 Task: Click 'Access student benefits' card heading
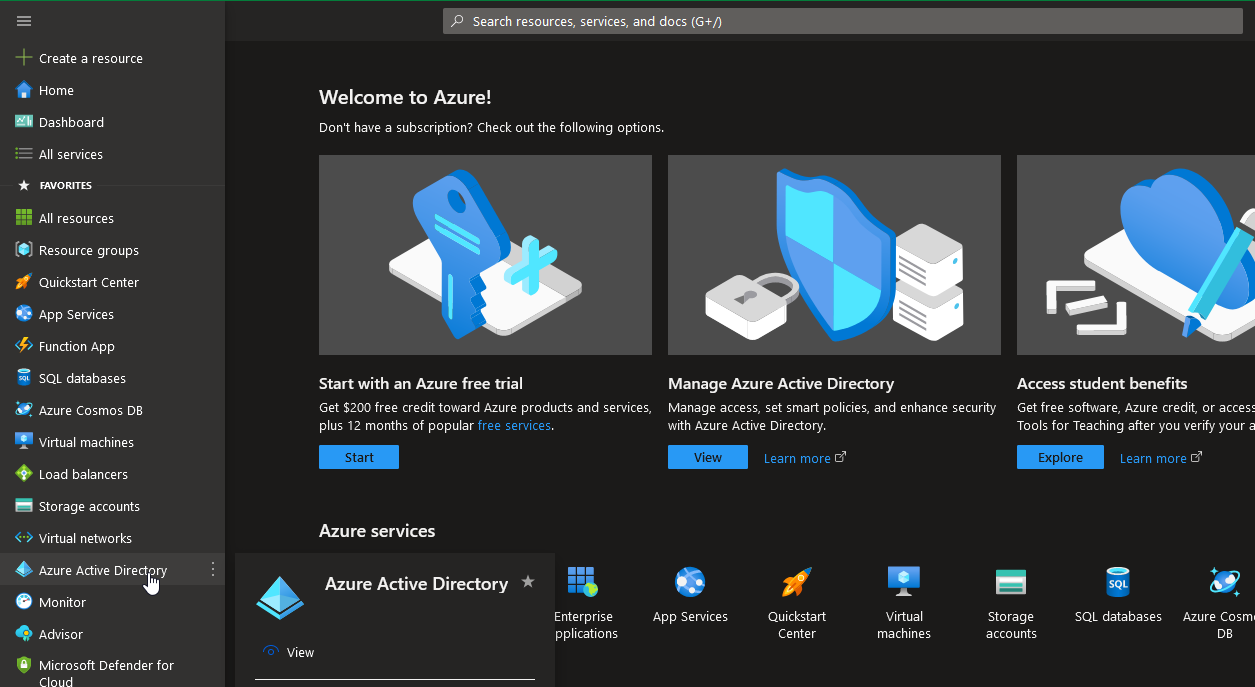click(x=1102, y=383)
